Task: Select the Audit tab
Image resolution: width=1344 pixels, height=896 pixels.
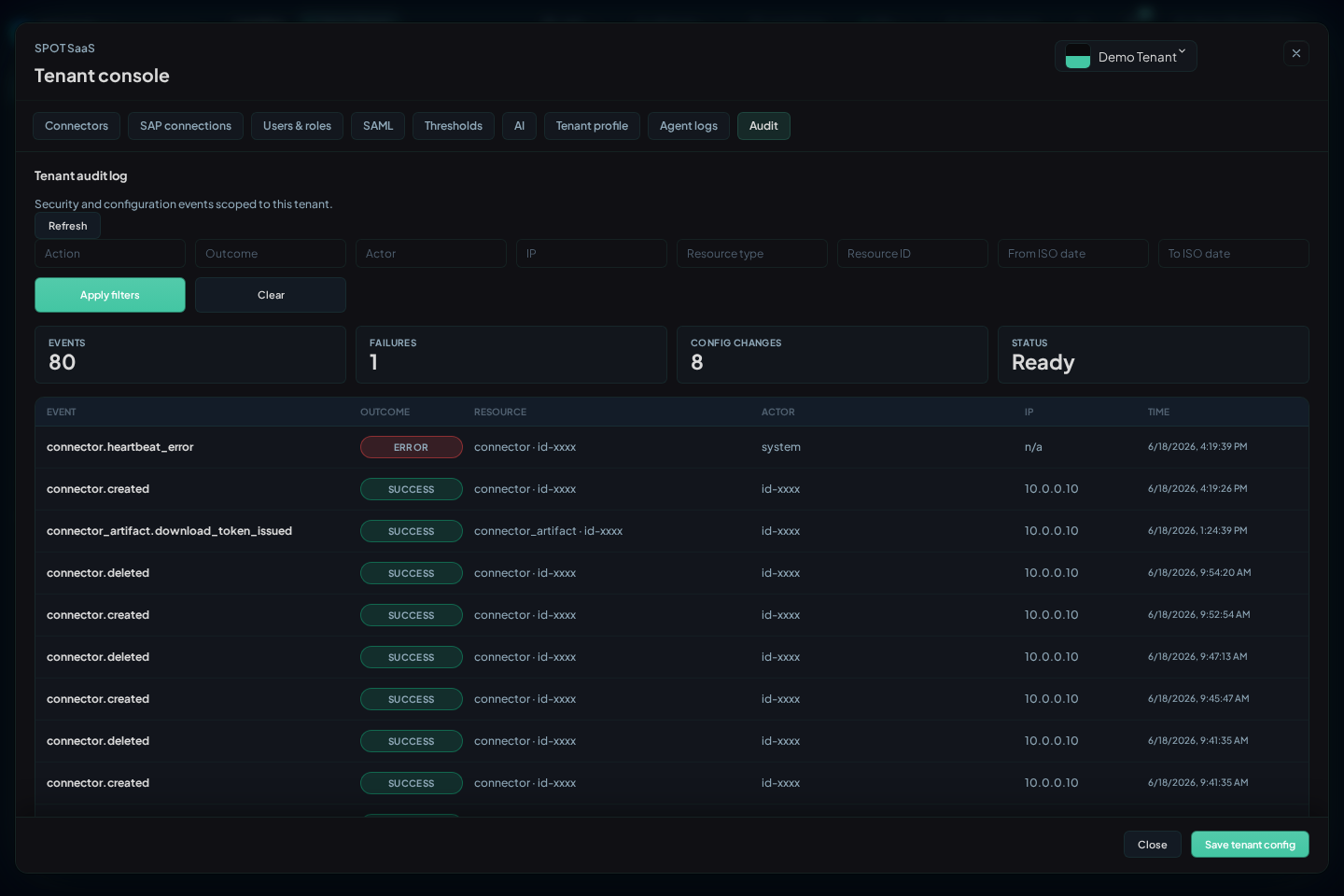Action: (x=763, y=126)
